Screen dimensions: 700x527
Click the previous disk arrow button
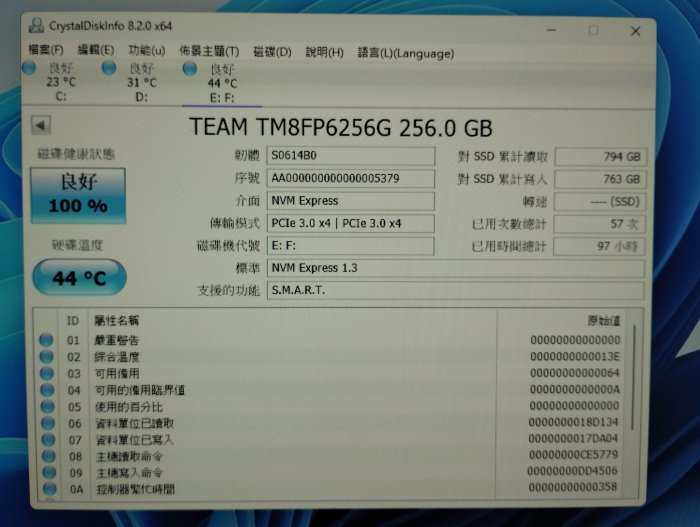41,125
